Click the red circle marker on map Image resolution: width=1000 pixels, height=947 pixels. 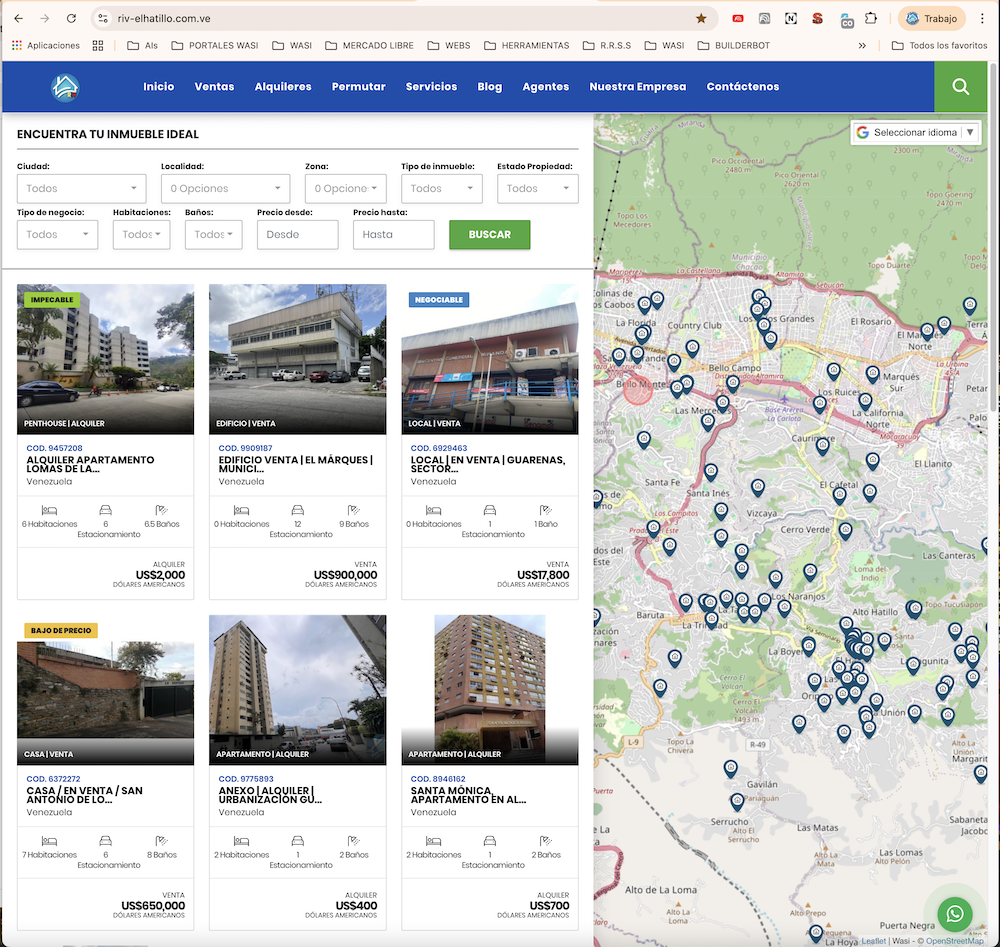[x=637, y=390]
